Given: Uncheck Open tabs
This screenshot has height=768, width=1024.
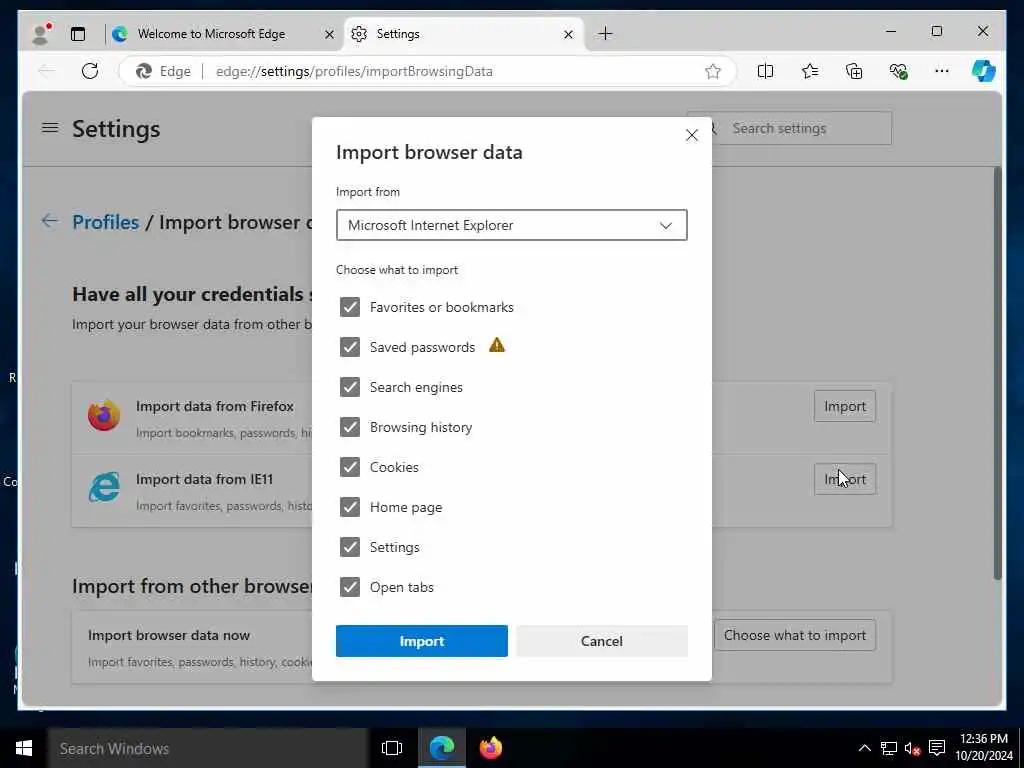Looking at the screenshot, I should tap(350, 586).
